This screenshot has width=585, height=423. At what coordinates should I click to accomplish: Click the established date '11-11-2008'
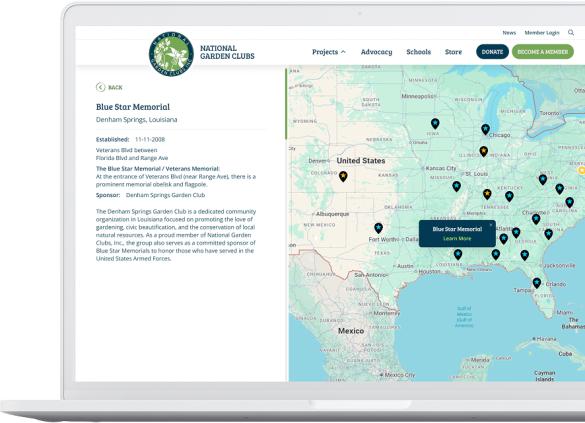[x=150, y=140]
